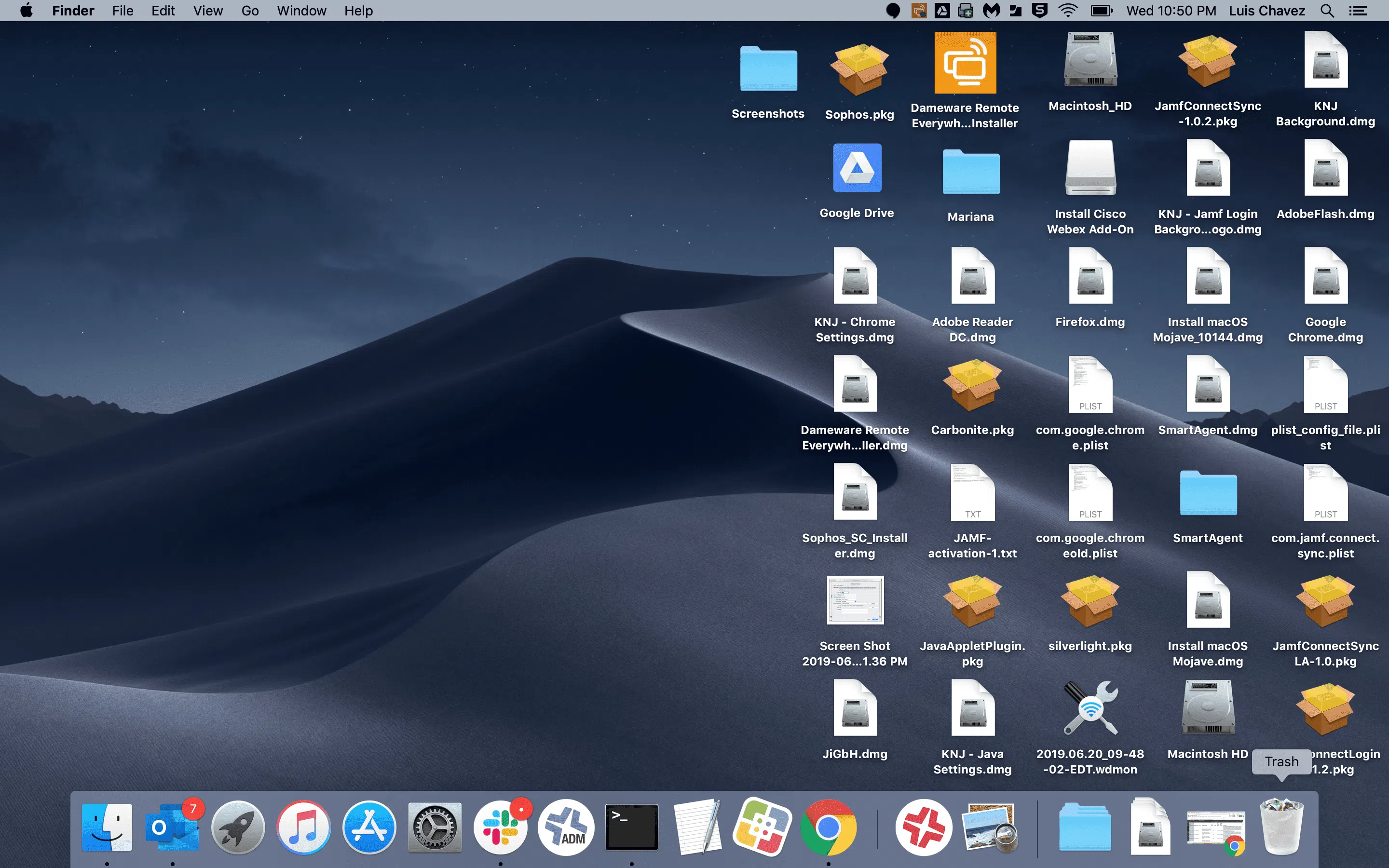Select the wdmon wireless diagnostics file
This screenshot has height=868, width=1389.
1090,708
